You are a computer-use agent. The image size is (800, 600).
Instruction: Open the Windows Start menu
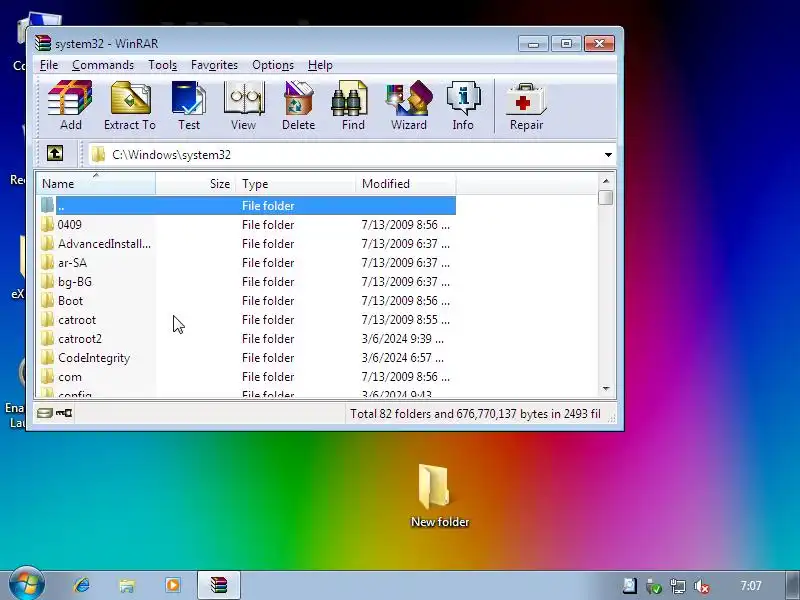26,584
